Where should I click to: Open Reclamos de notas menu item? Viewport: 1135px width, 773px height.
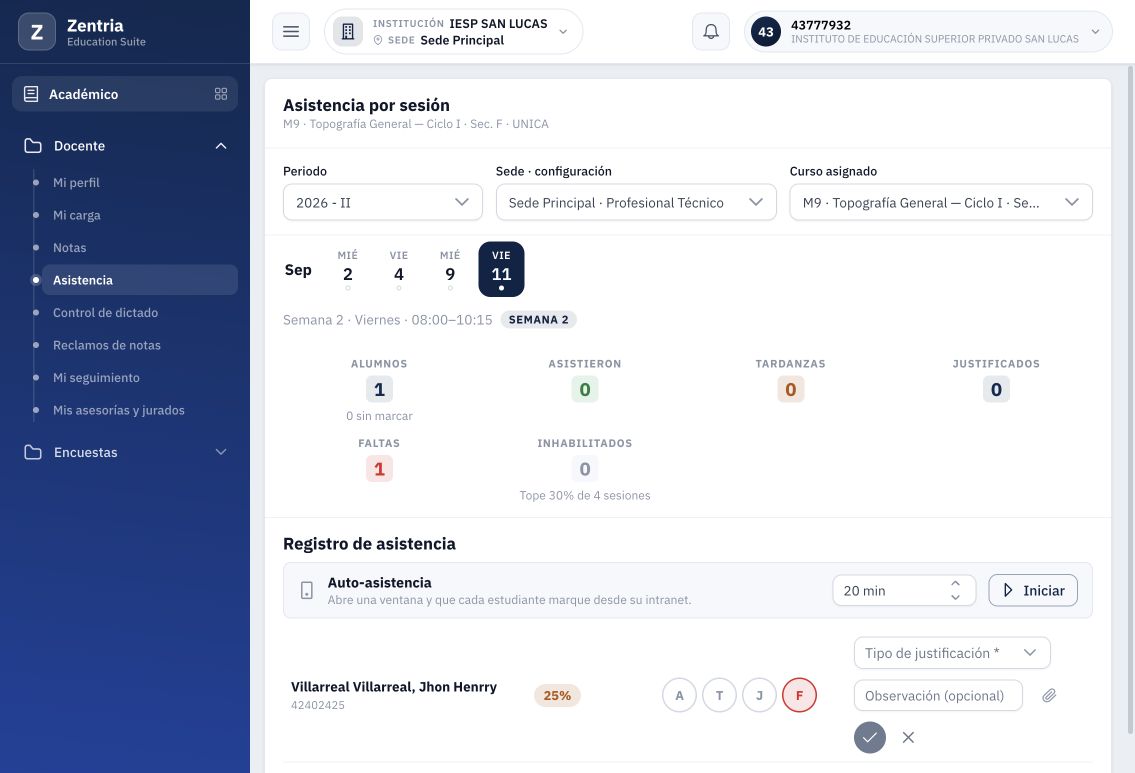[107, 345]
